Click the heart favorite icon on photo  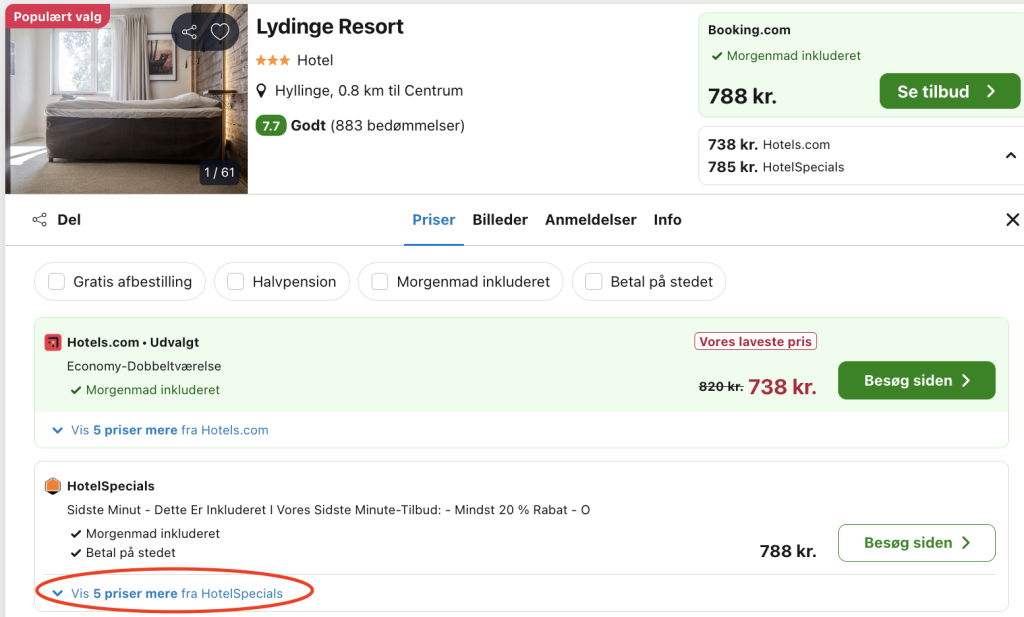click(x=220, y=32)
